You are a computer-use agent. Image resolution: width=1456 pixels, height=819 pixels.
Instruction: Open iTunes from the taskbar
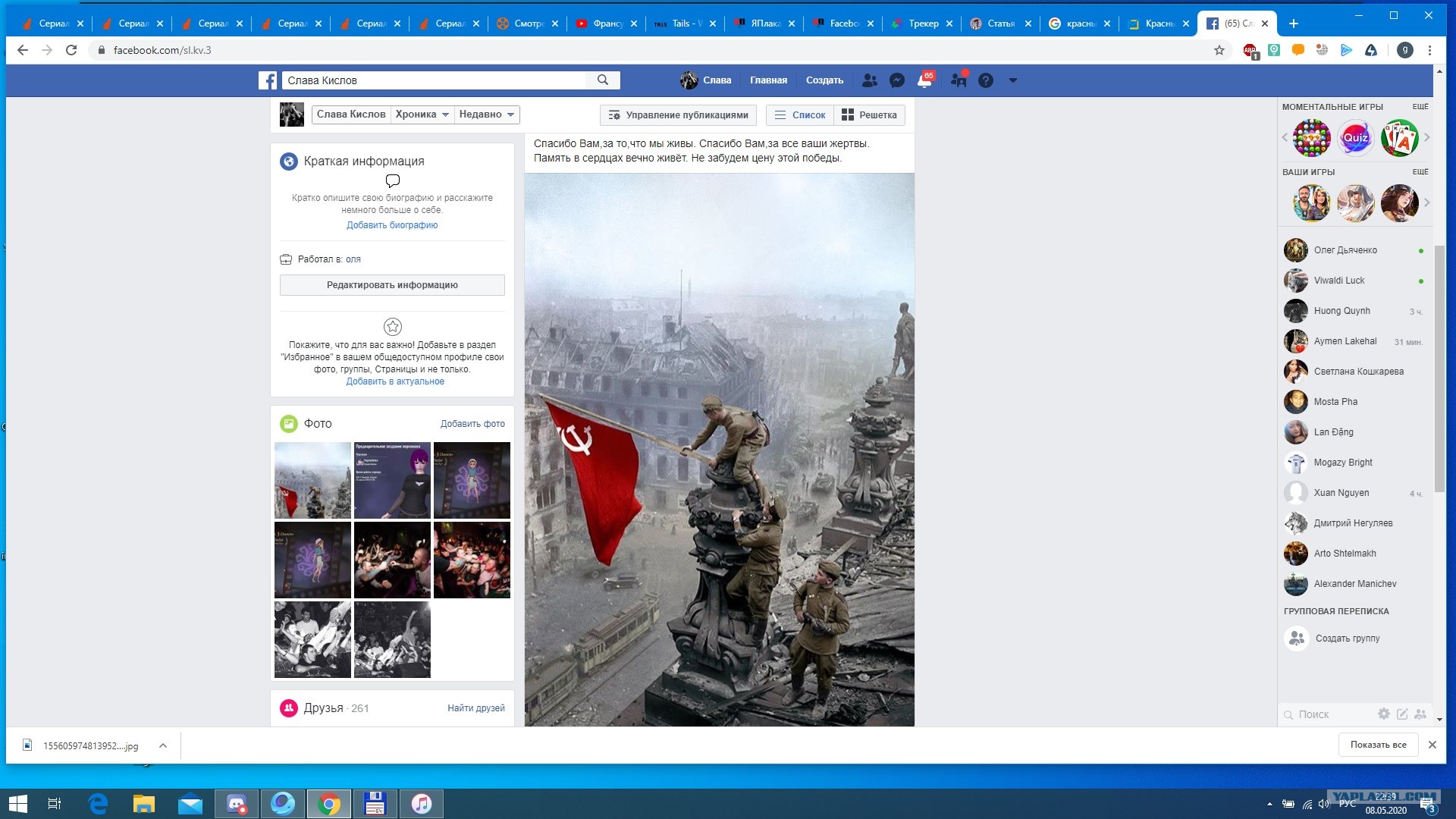[421, 804]
